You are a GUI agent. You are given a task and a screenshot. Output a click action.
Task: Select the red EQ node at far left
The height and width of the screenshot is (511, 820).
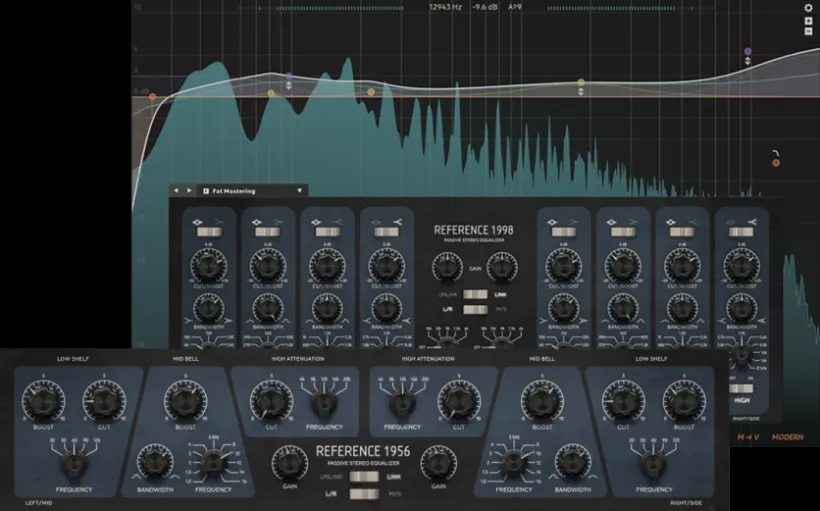(x=153, y=97)
